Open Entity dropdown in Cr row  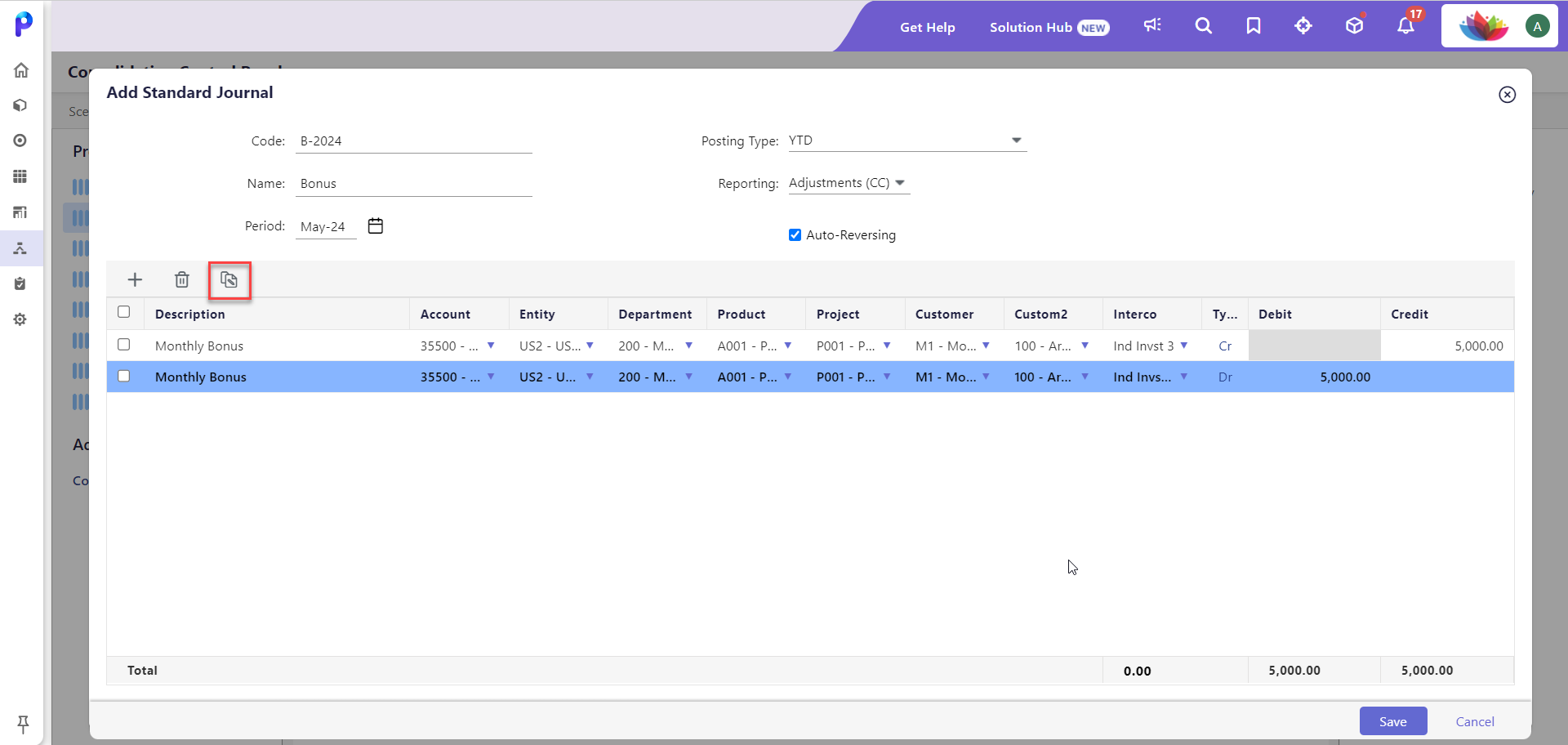590,346
